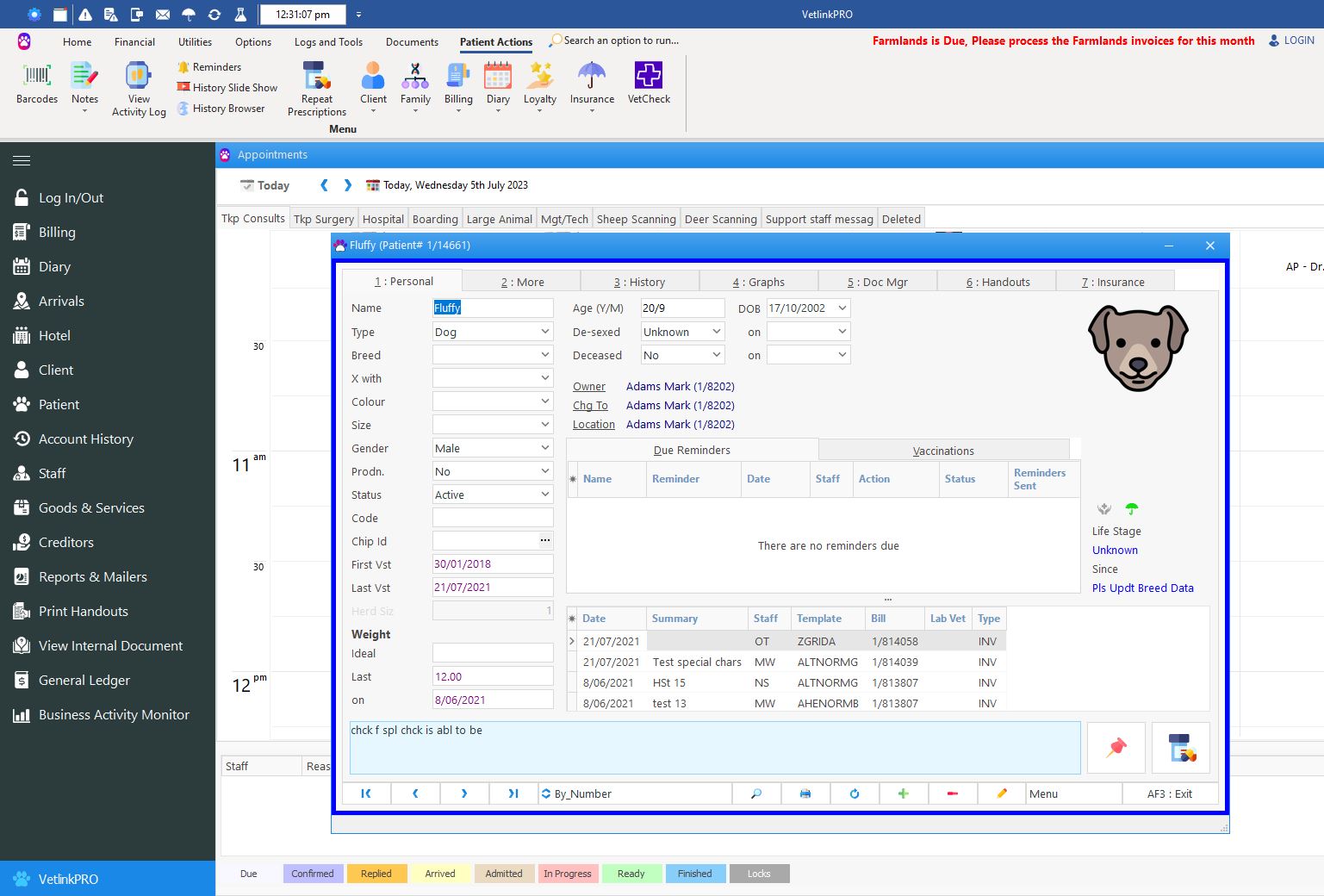Switch to the 3 : History tab
This screenshot has height=896, width=1324.
pyautogui.click(x=640, y=281)
